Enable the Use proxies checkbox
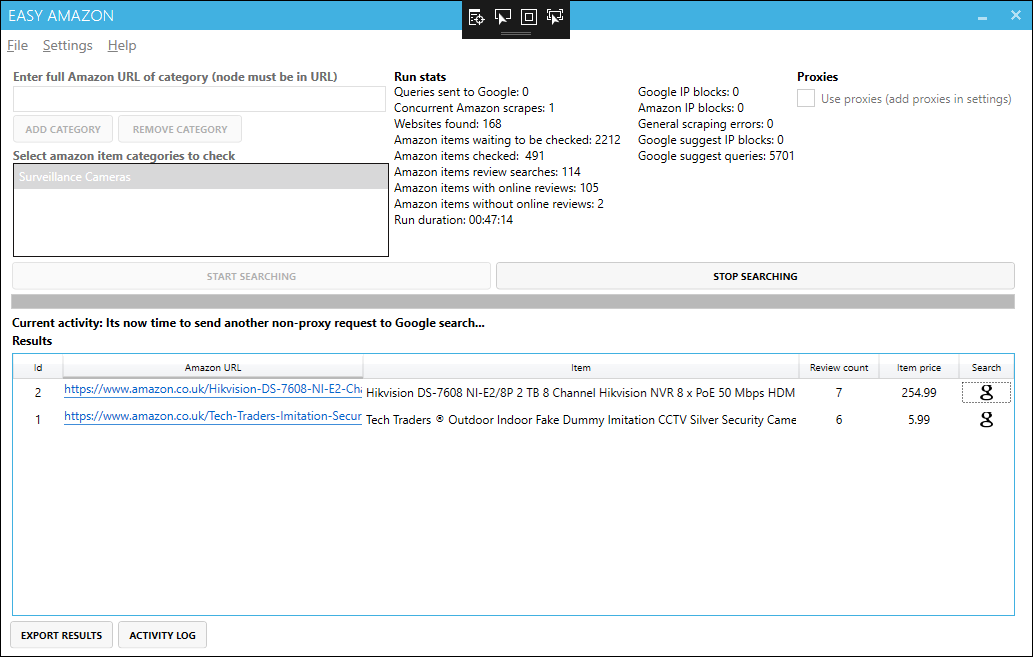The width and height of the screenshot is (1033, 657). (805, 98)
